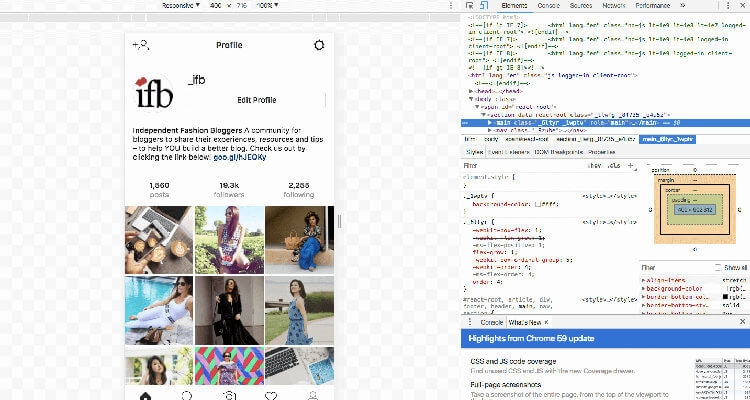Activate the inspect element picker in DevTools

pyautogui.click(x=471, y=6)
